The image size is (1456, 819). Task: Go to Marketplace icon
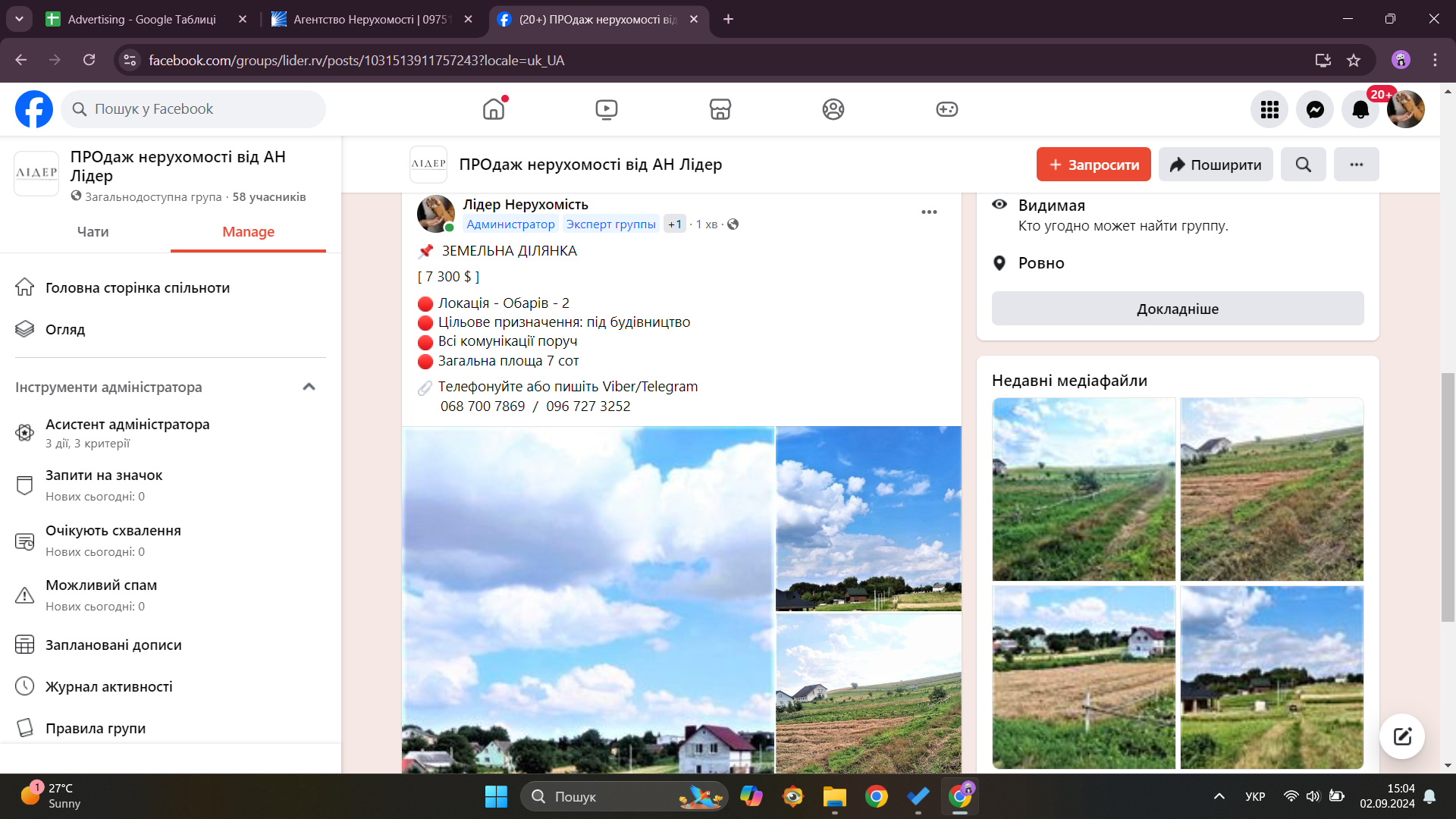[720, 109]
